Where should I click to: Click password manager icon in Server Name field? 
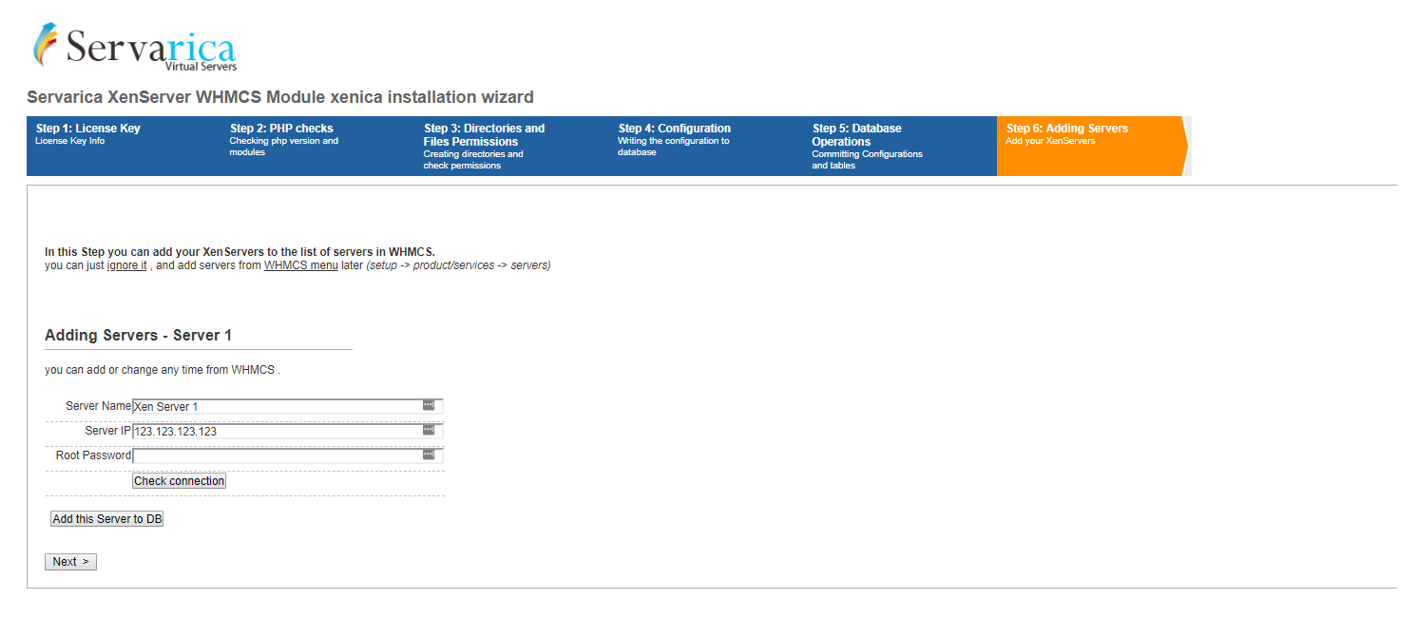coord(429,405)
